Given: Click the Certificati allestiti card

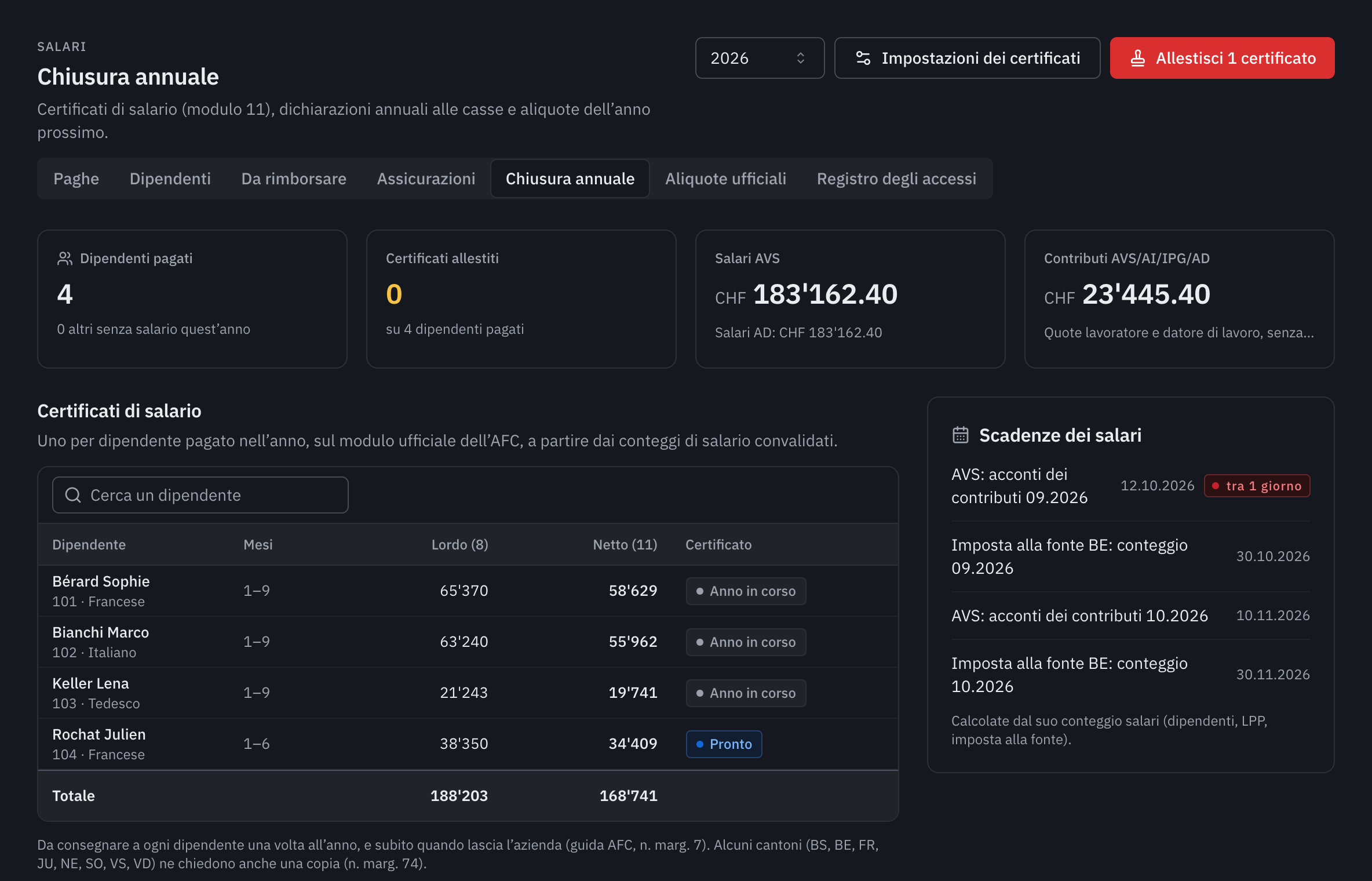Looking at the screenshot, I should [521, 299].
